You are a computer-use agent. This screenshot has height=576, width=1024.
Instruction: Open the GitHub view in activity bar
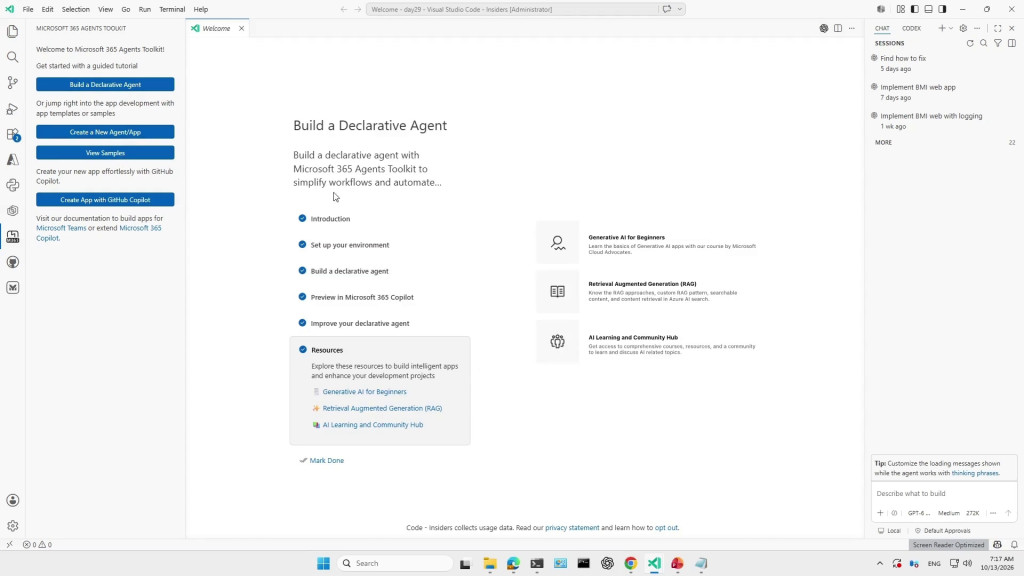point(12,262)
